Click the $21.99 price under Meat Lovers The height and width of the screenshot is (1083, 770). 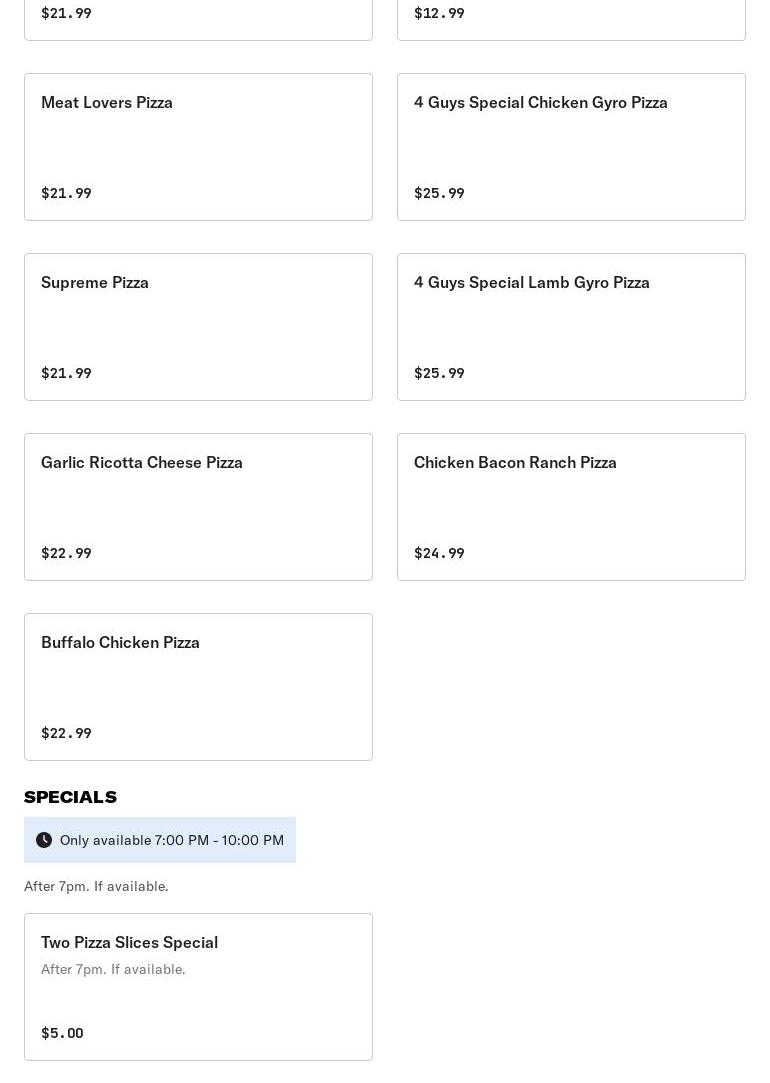pyautogui.click(x=66, y=193)
